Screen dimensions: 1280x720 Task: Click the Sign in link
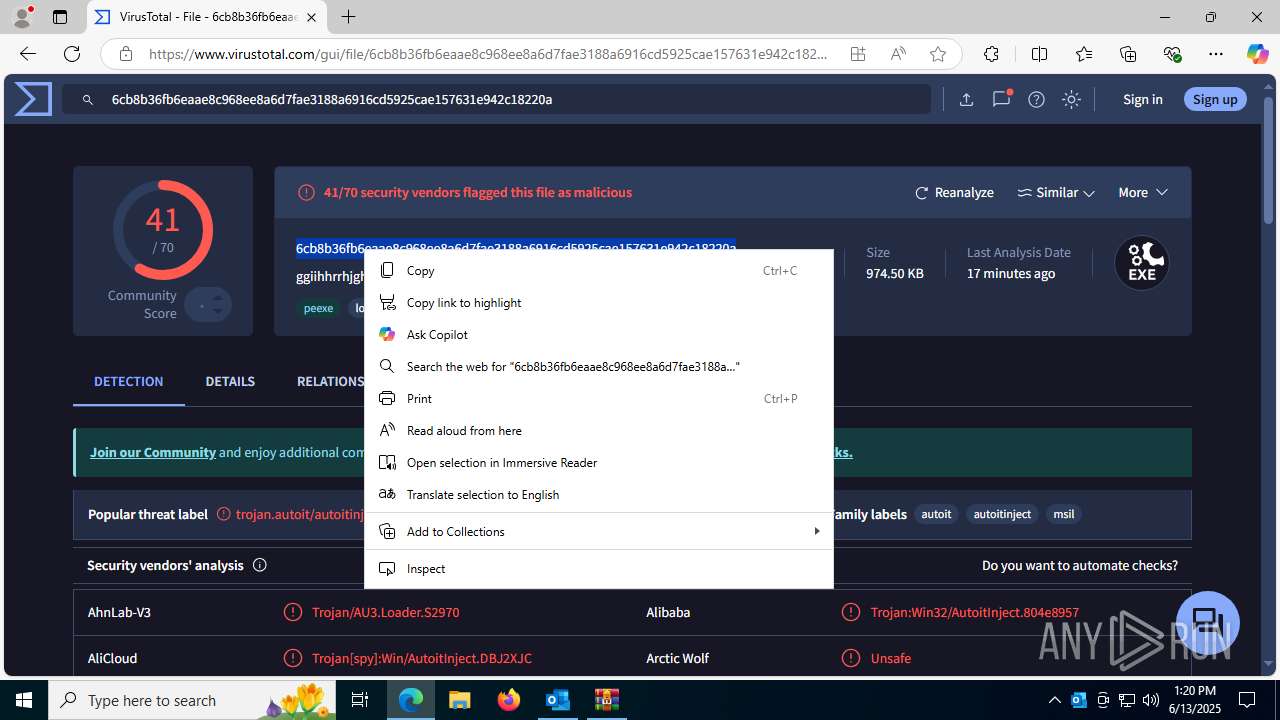(x=1142, y=99)
